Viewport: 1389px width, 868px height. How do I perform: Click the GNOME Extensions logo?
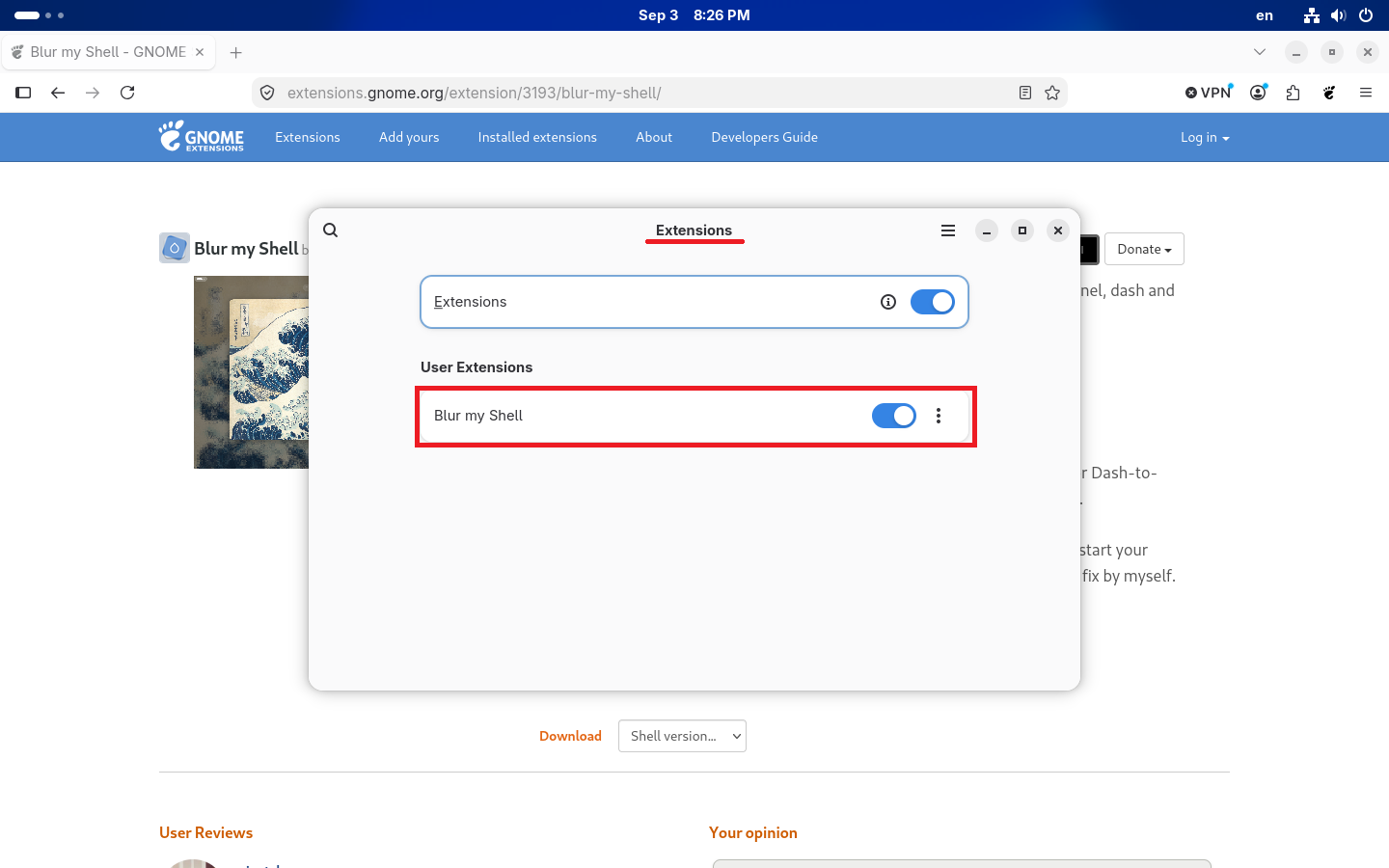202,137
